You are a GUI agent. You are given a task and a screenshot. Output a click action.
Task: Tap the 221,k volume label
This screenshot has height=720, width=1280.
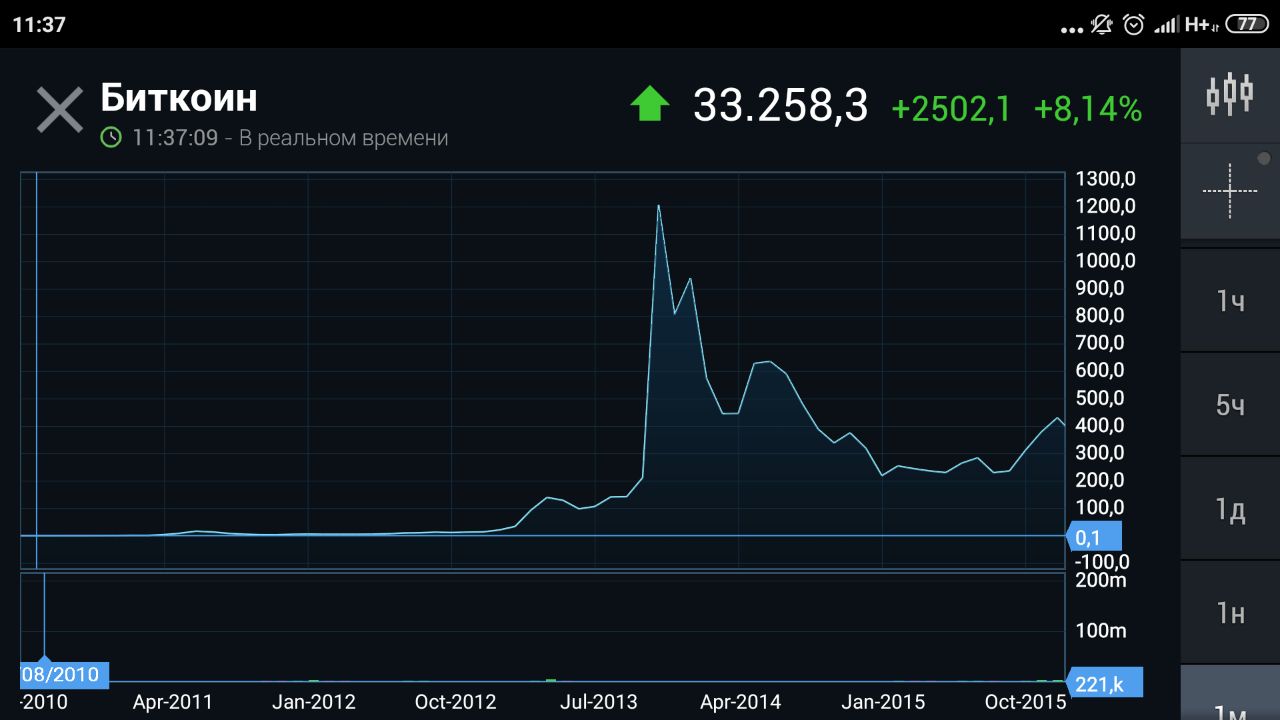[x=1104, y=683]
